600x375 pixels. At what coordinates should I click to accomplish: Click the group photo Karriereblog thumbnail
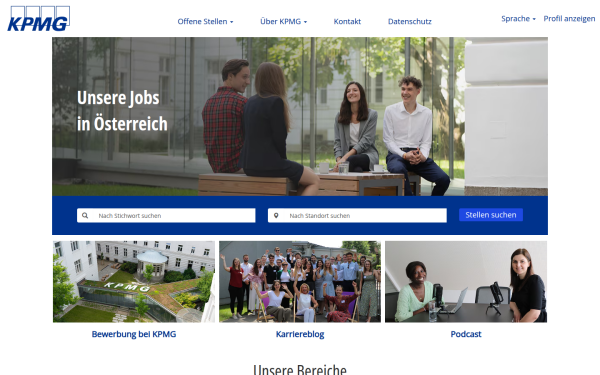coord(300,282)
